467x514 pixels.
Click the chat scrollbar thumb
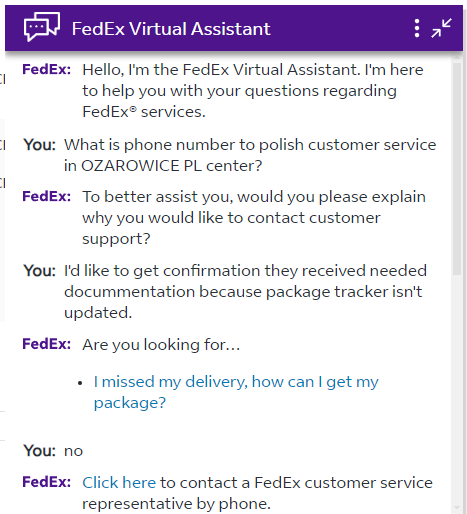click(457, 169)
